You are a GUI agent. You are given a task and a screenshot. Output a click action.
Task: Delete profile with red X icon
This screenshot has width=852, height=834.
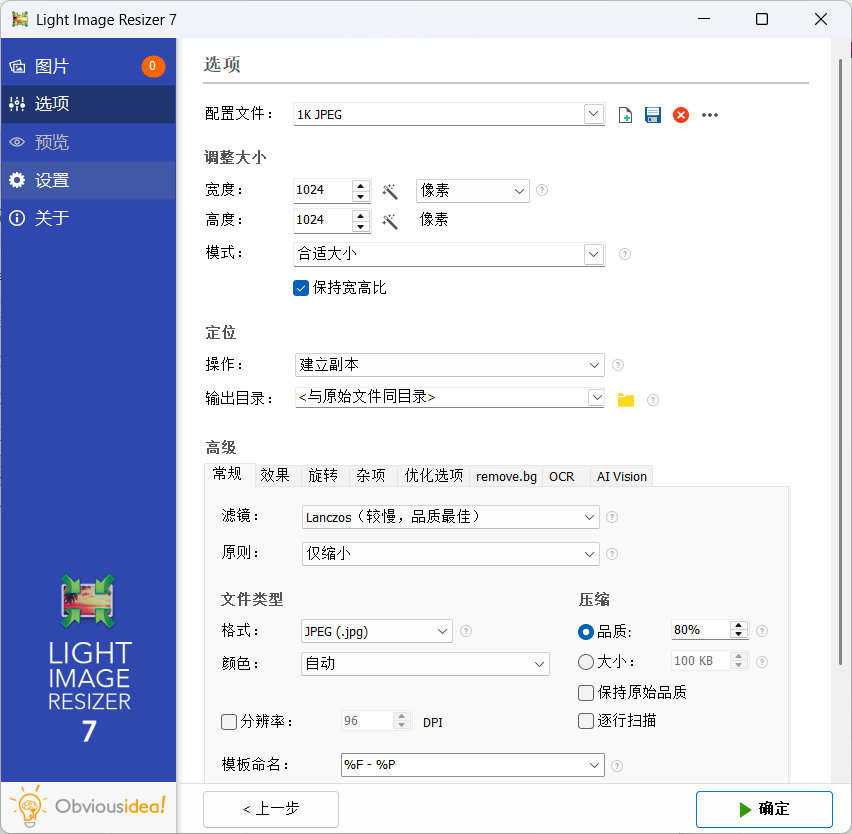coord(680,115)
